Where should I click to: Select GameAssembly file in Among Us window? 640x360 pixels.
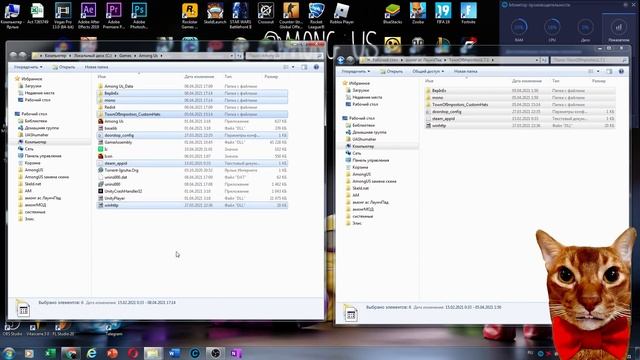192,142
